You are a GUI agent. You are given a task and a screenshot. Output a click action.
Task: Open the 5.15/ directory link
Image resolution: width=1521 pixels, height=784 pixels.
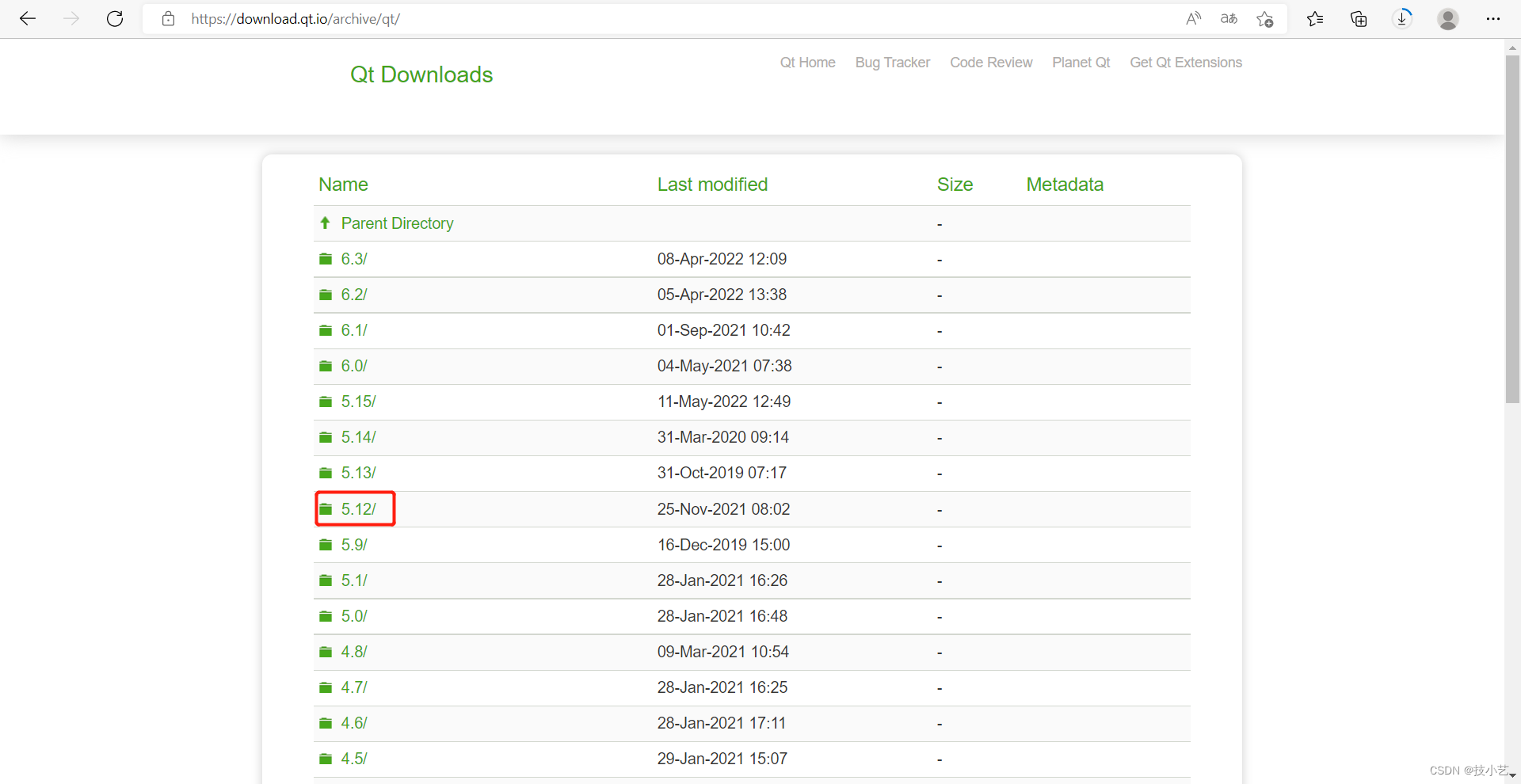358,402
